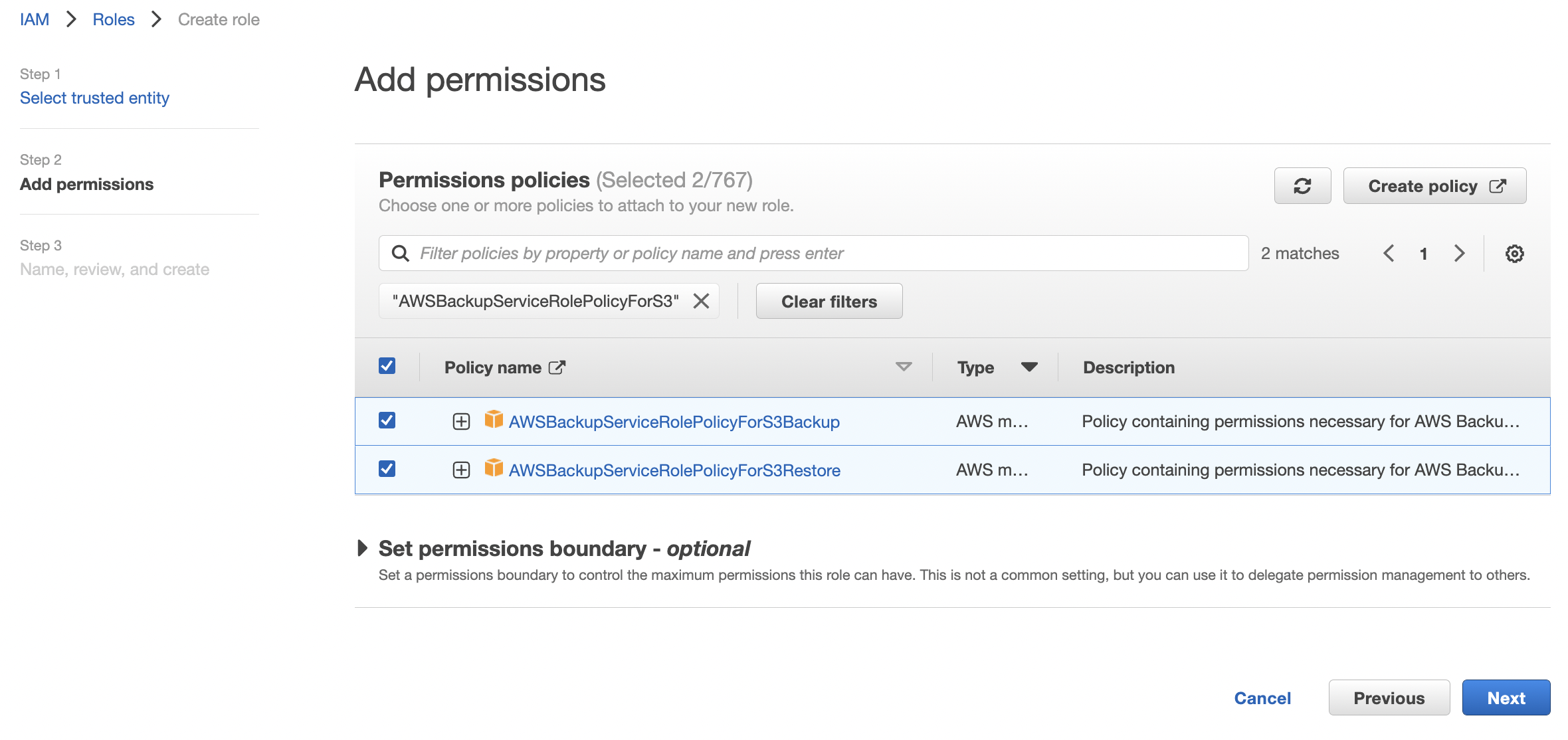This screenshot has height=740, width=1568.
Task: Click the external link icon beside Policy name
Action: [x=557, y=367]
